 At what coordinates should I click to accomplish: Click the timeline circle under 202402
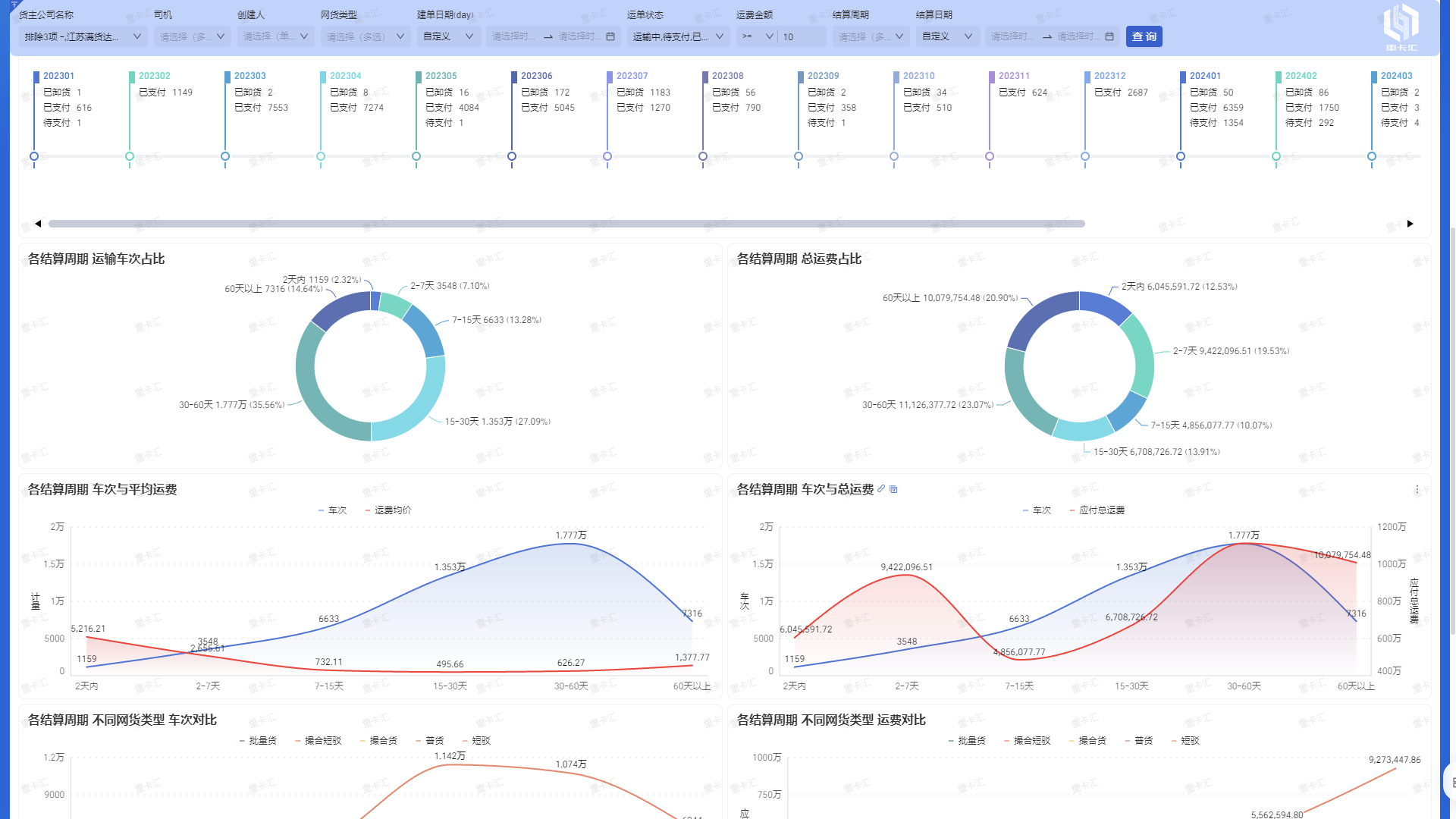tap(1276, 156)
